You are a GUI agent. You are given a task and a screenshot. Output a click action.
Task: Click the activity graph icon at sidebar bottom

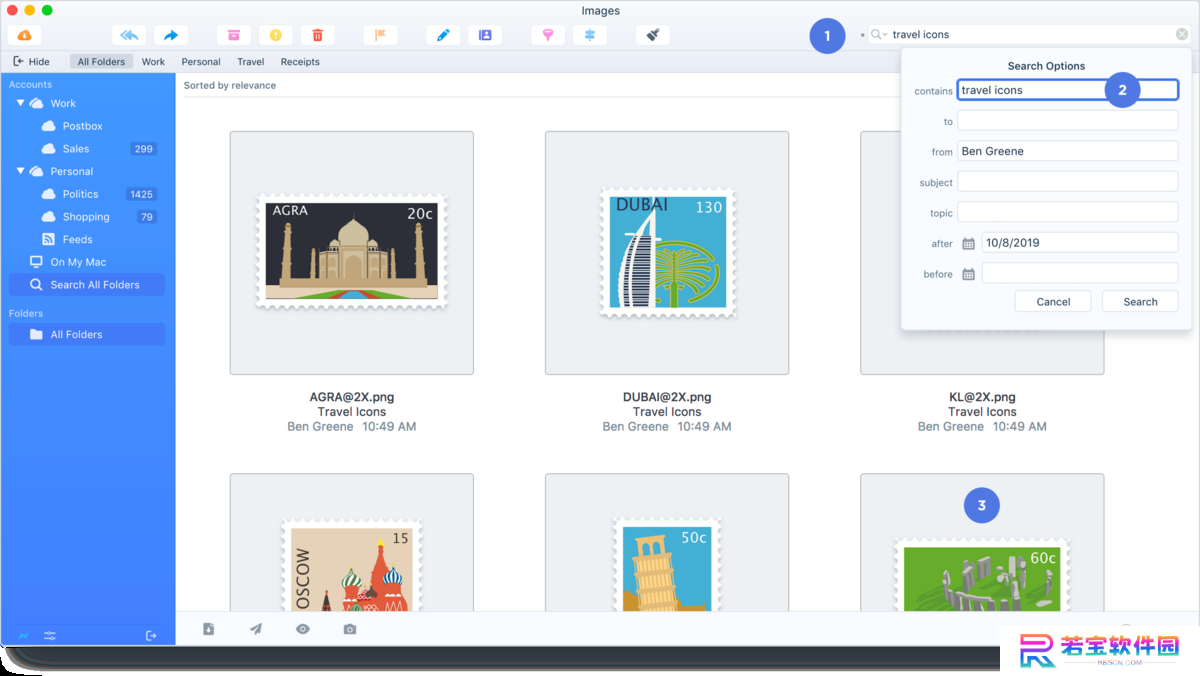pos(23,636)
